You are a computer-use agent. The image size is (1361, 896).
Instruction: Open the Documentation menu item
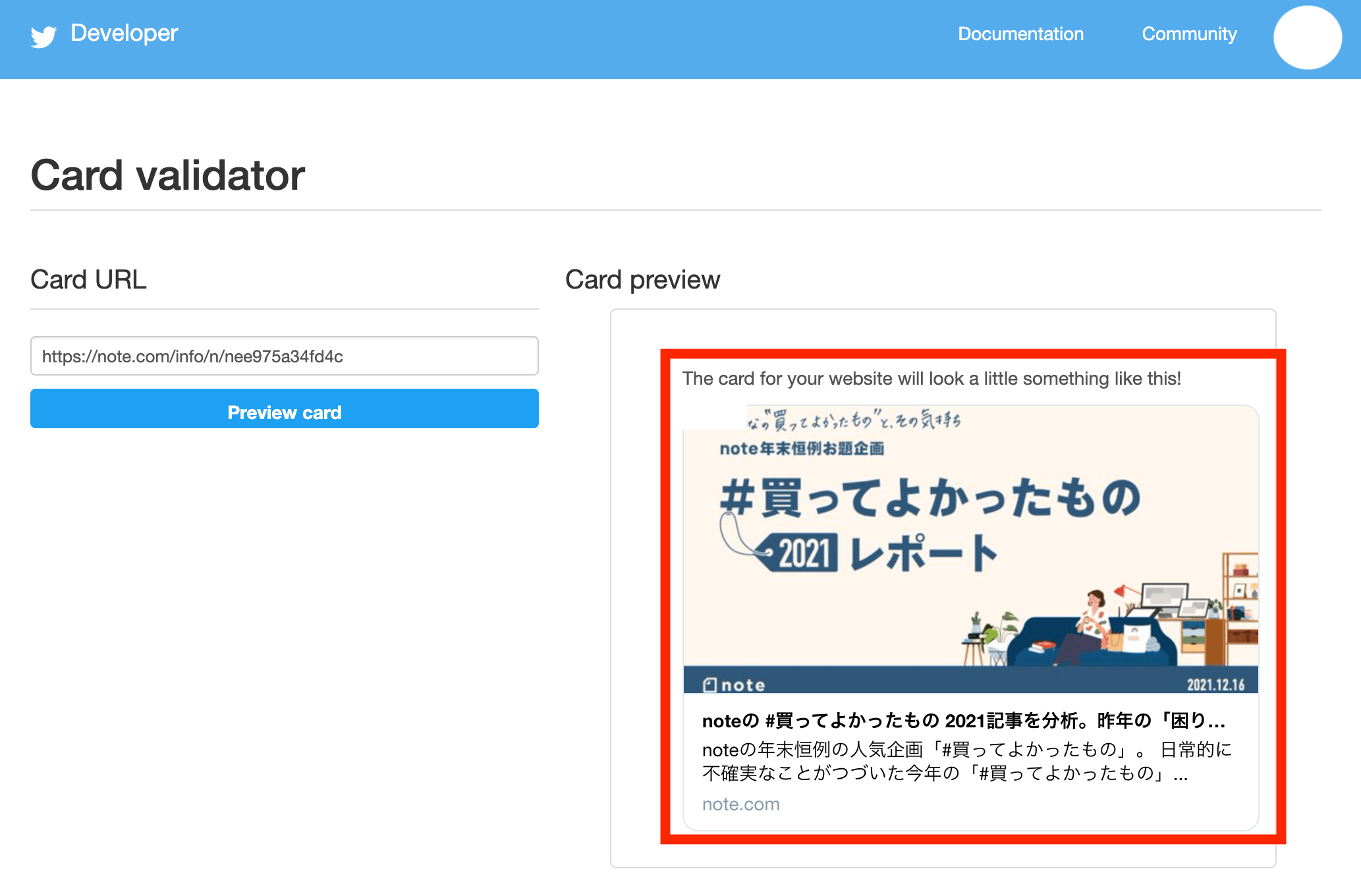1020,34
